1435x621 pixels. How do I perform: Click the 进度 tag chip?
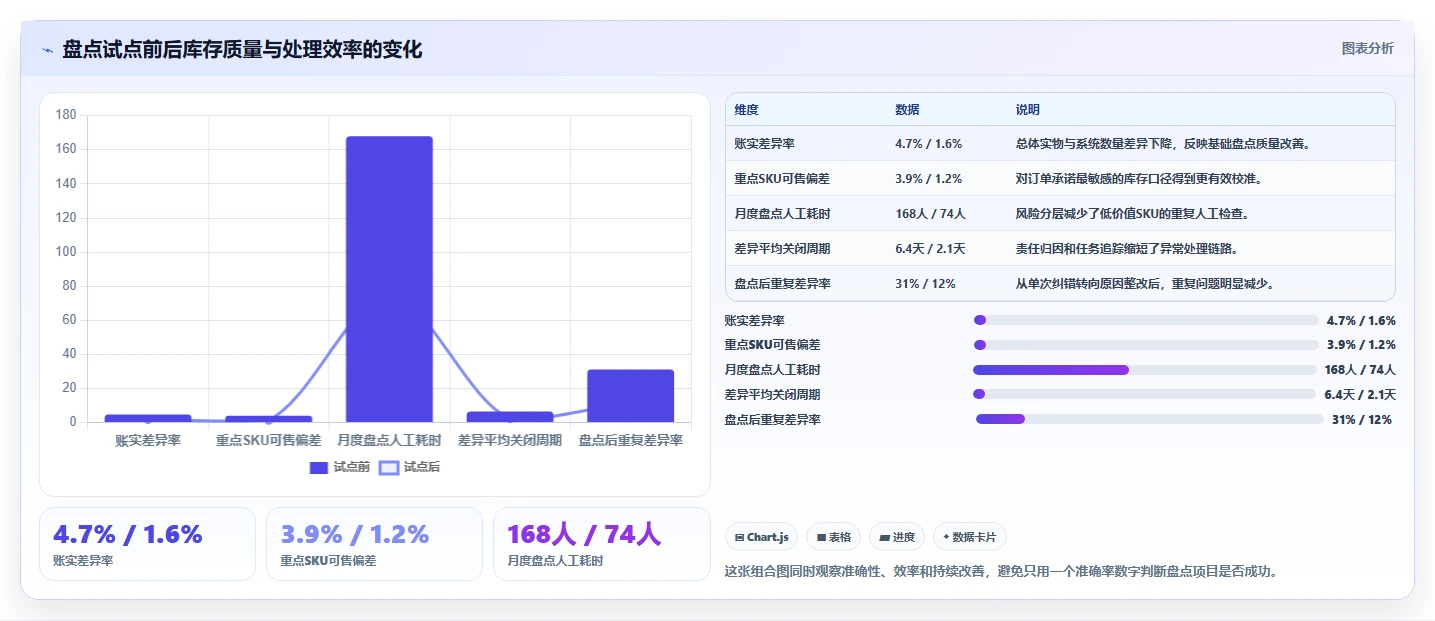898,537
